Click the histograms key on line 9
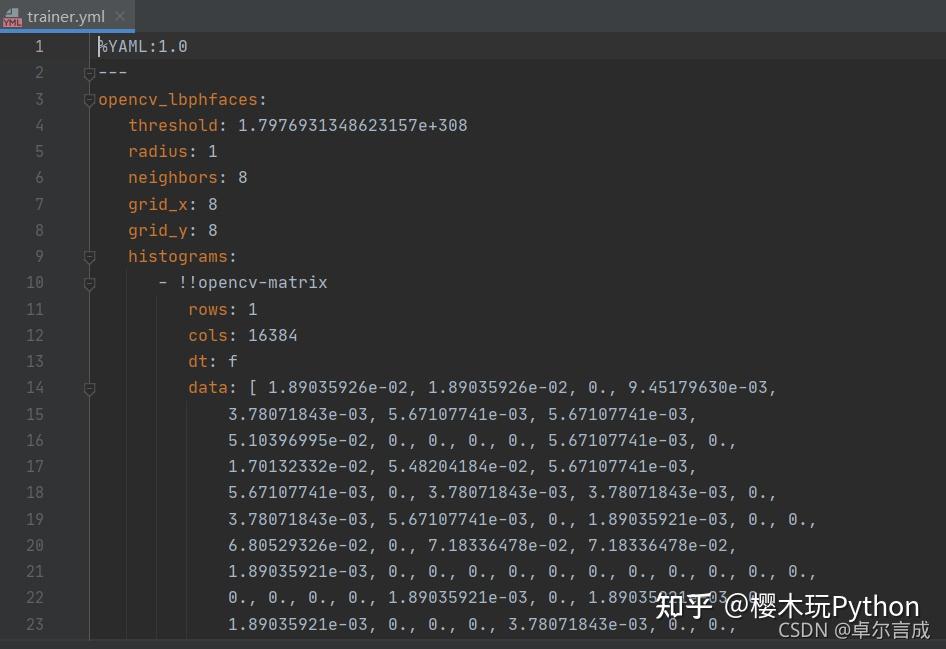The width and height of the screenshot is (946, 649). tap(178, 256)
